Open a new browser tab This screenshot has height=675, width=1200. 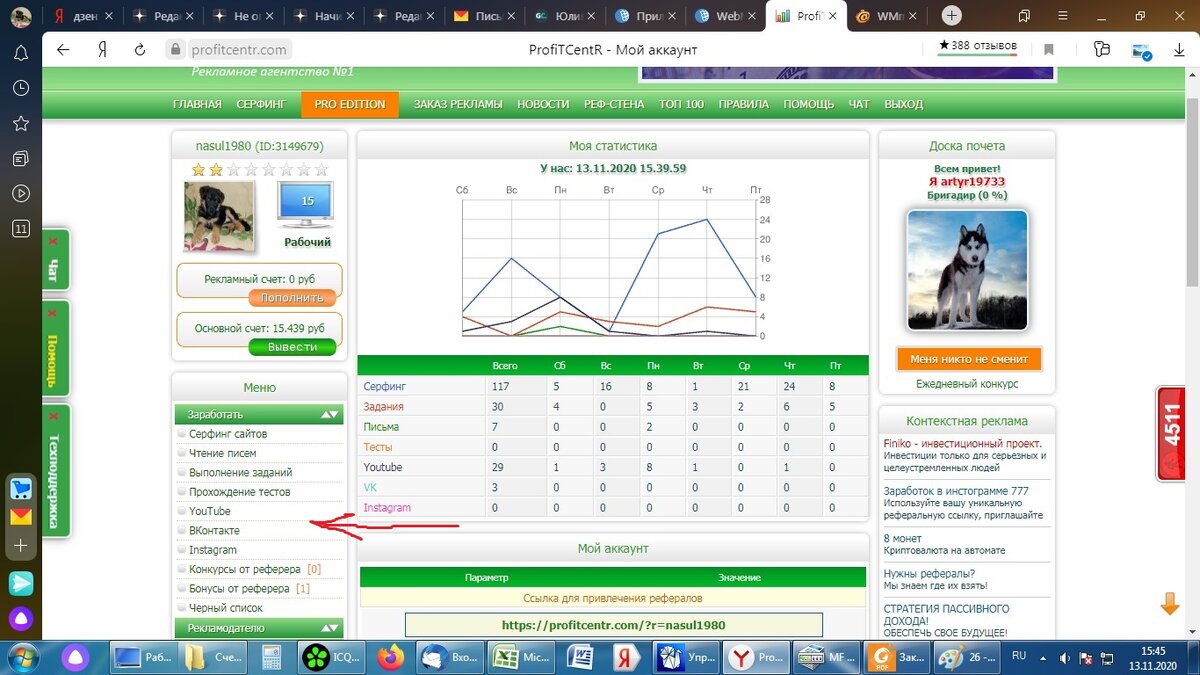coord(951,16)
